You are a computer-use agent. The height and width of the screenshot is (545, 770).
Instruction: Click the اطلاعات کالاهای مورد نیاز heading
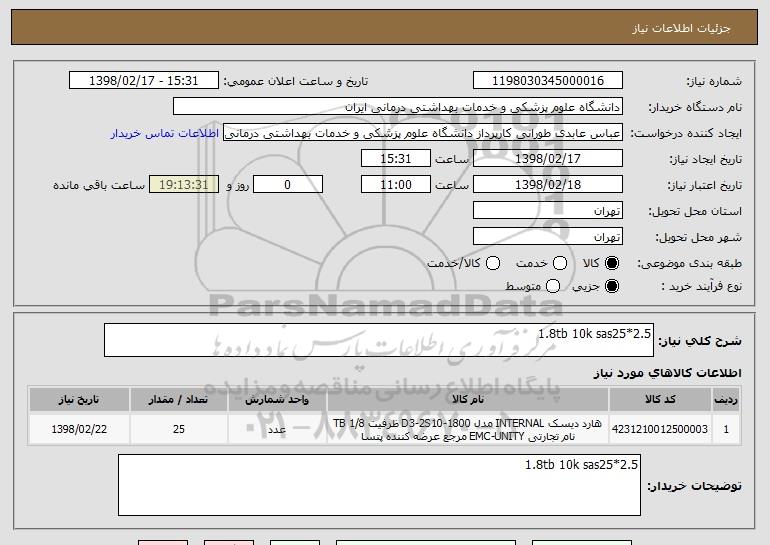[667, 373]
